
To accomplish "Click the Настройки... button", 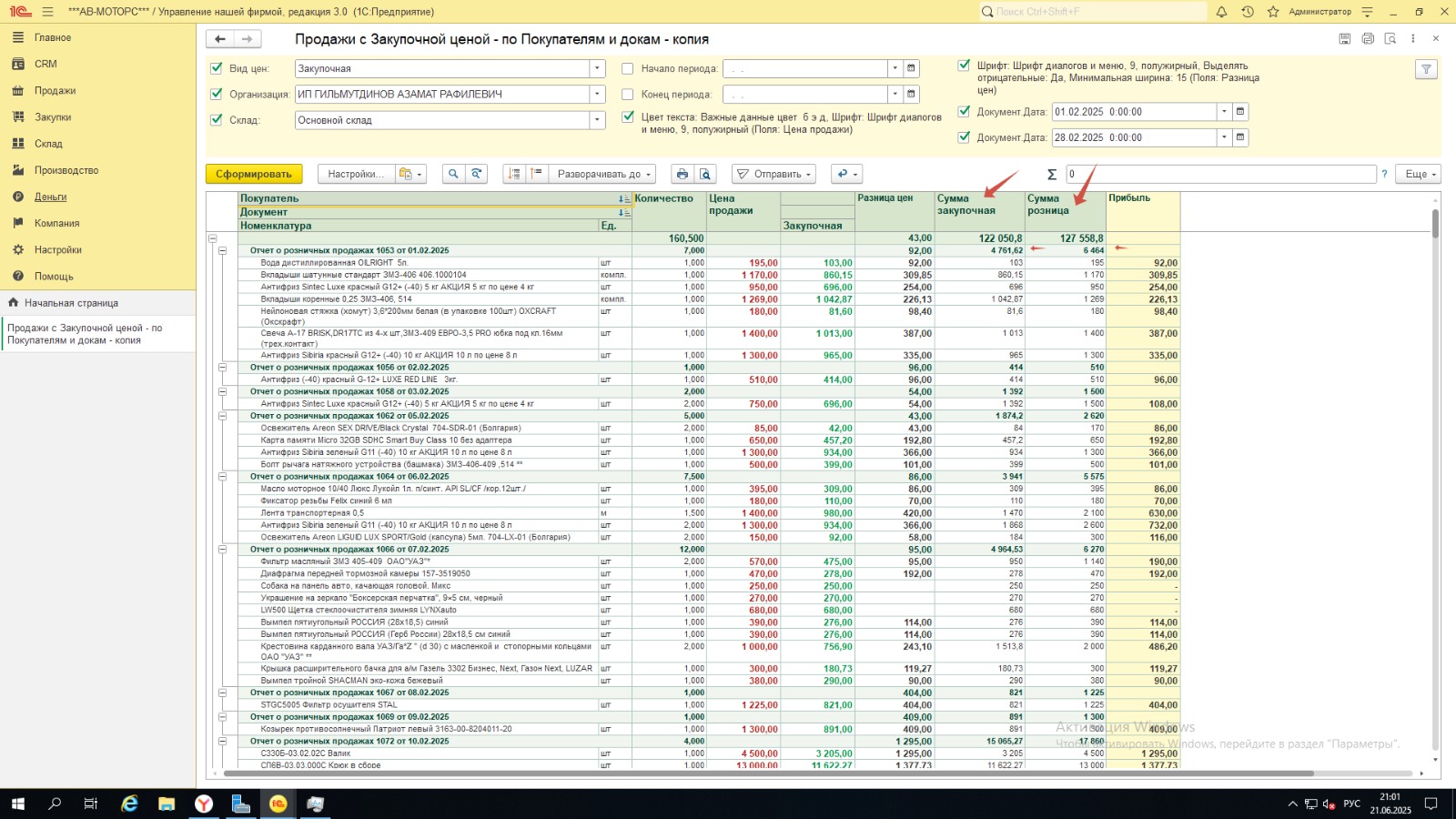I will (356, 174).
